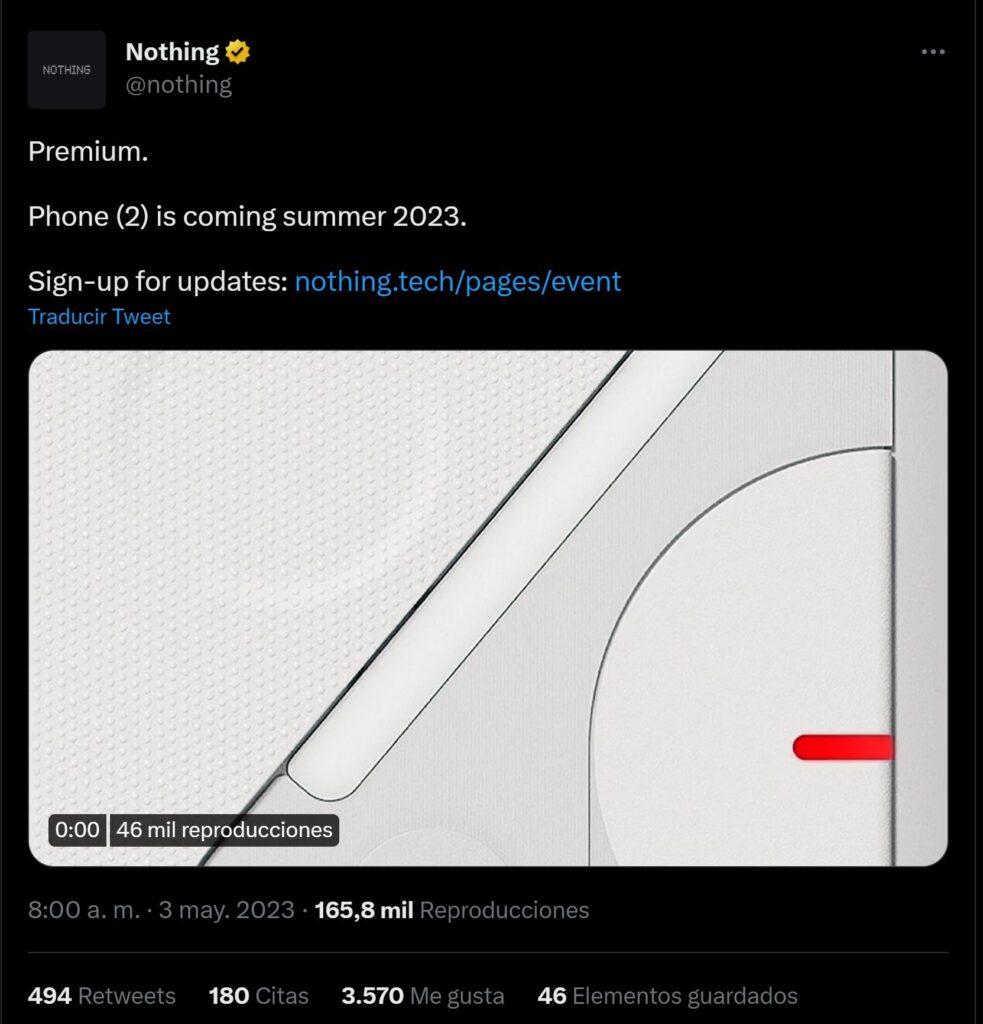The height and width of the screenshot is (1024, 983).
Task: Play the Phone (2) teaser video
Action: point(487,607)
